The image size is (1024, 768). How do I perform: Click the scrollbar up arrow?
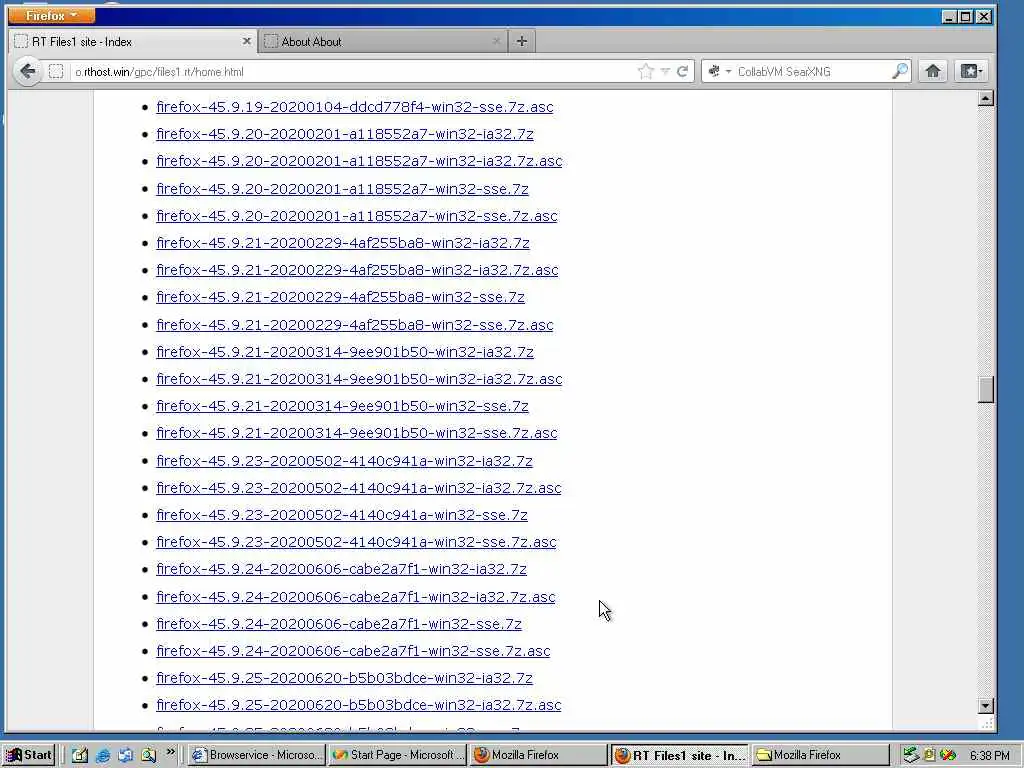[986, 99]
